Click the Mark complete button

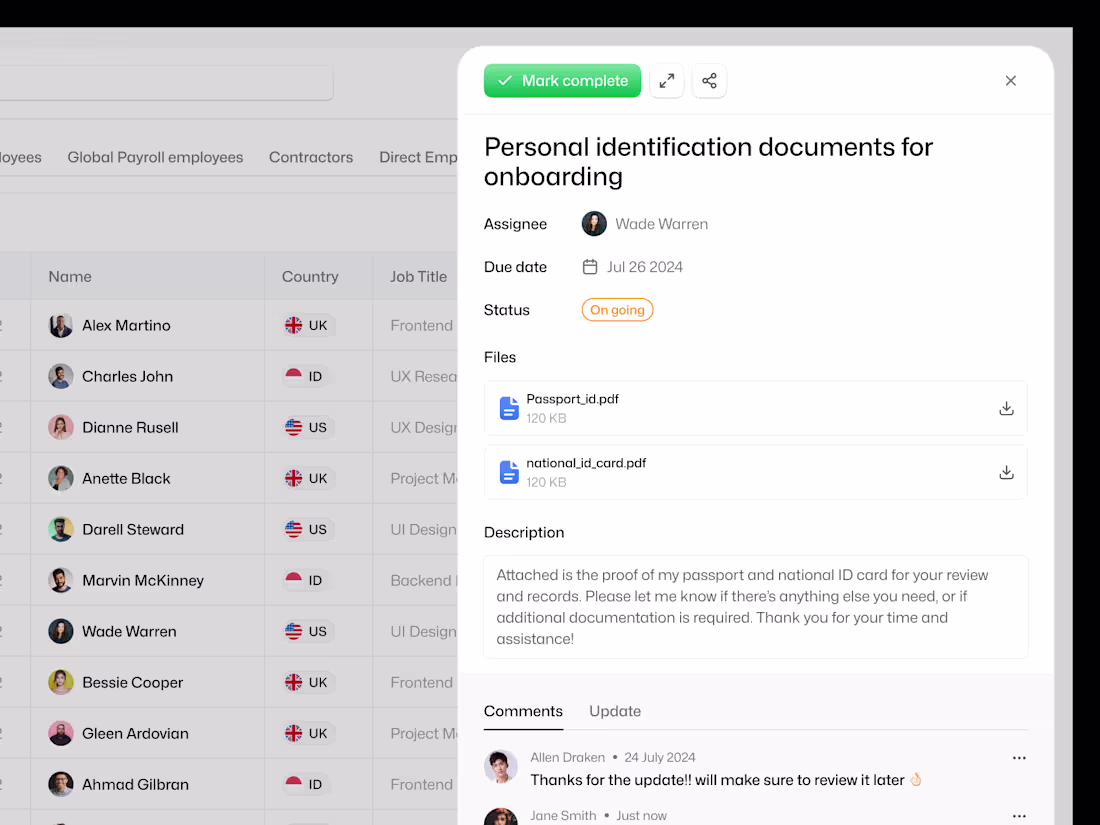click(x=562, y=81)
